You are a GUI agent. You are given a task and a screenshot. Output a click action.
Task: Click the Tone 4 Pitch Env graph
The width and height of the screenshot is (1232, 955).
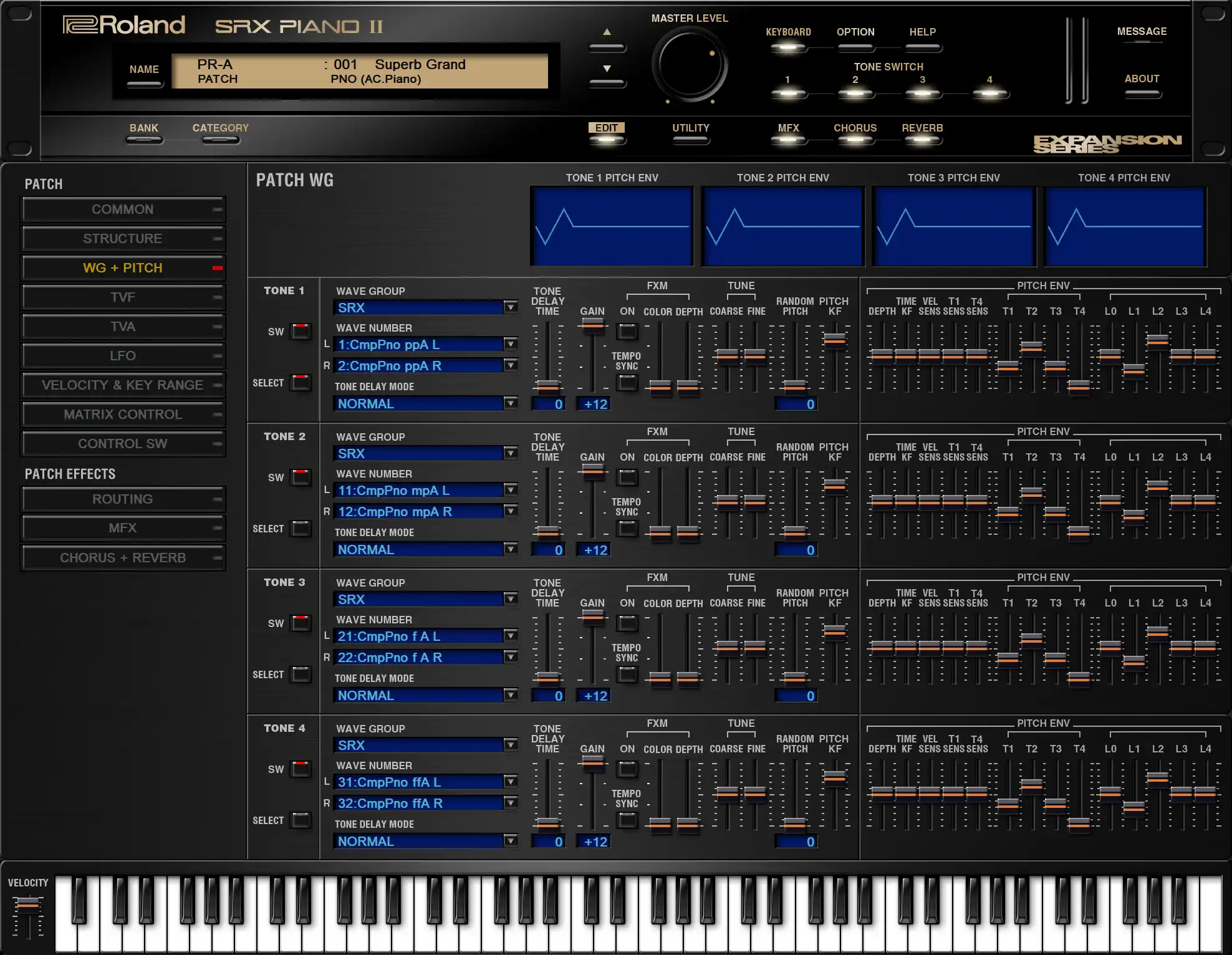[x=1125, y=226]
